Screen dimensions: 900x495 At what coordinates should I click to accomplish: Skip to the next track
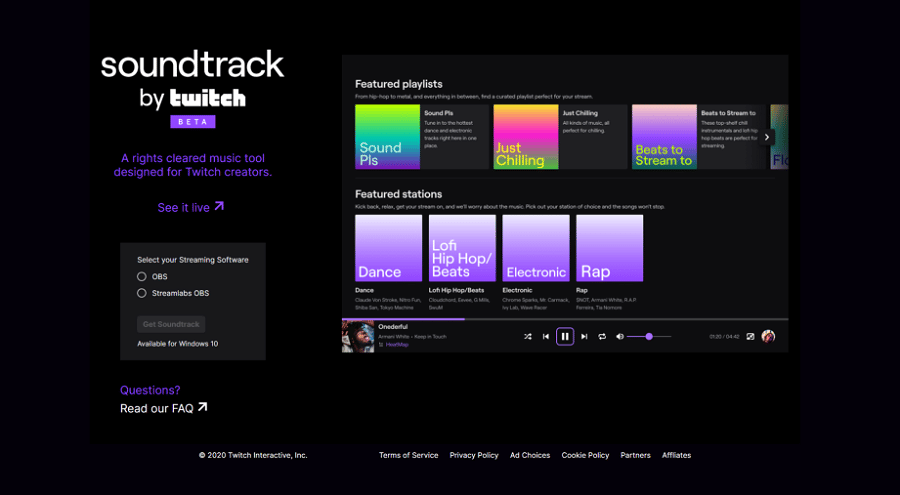click(584, 337)
